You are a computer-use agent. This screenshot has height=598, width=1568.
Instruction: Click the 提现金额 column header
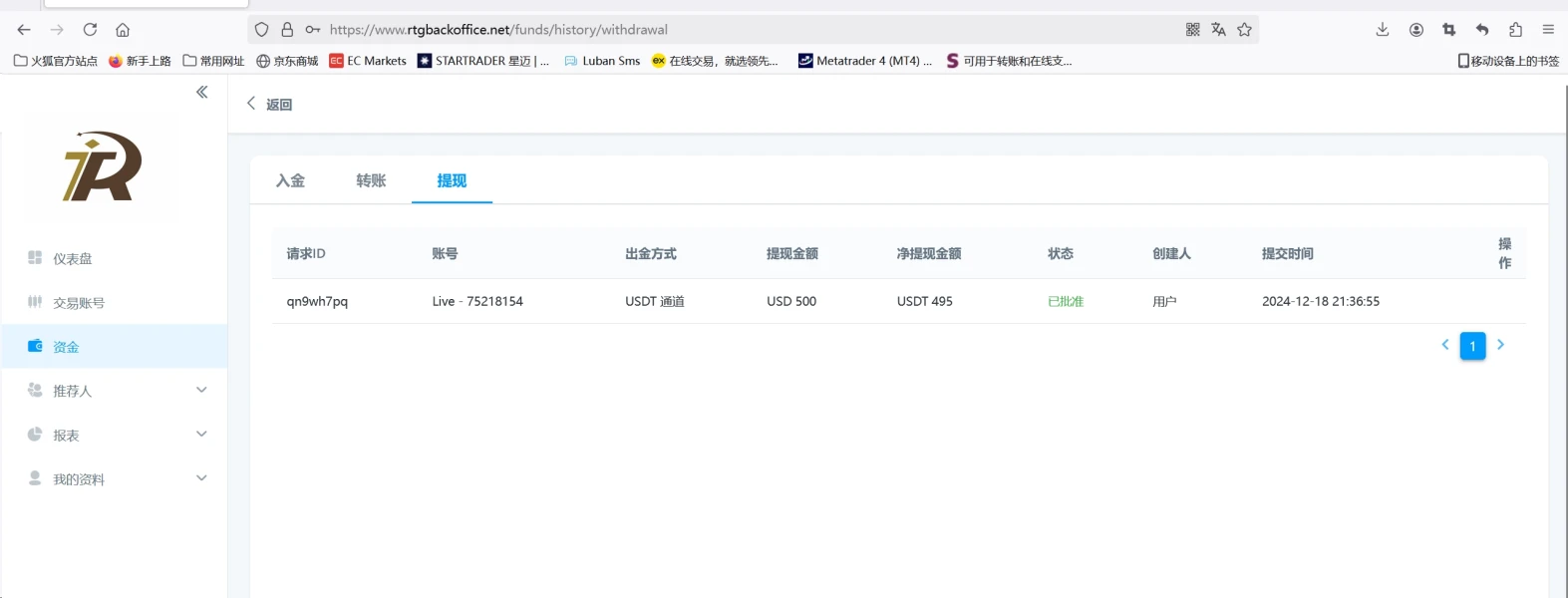pos(792,253)
